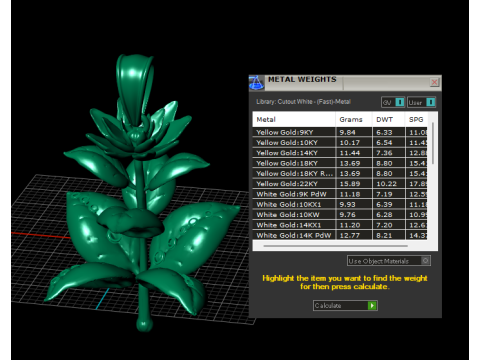Click the Calculate button
Screen dimensions: 480x360
pyautogui.click(x=345, y=305)
